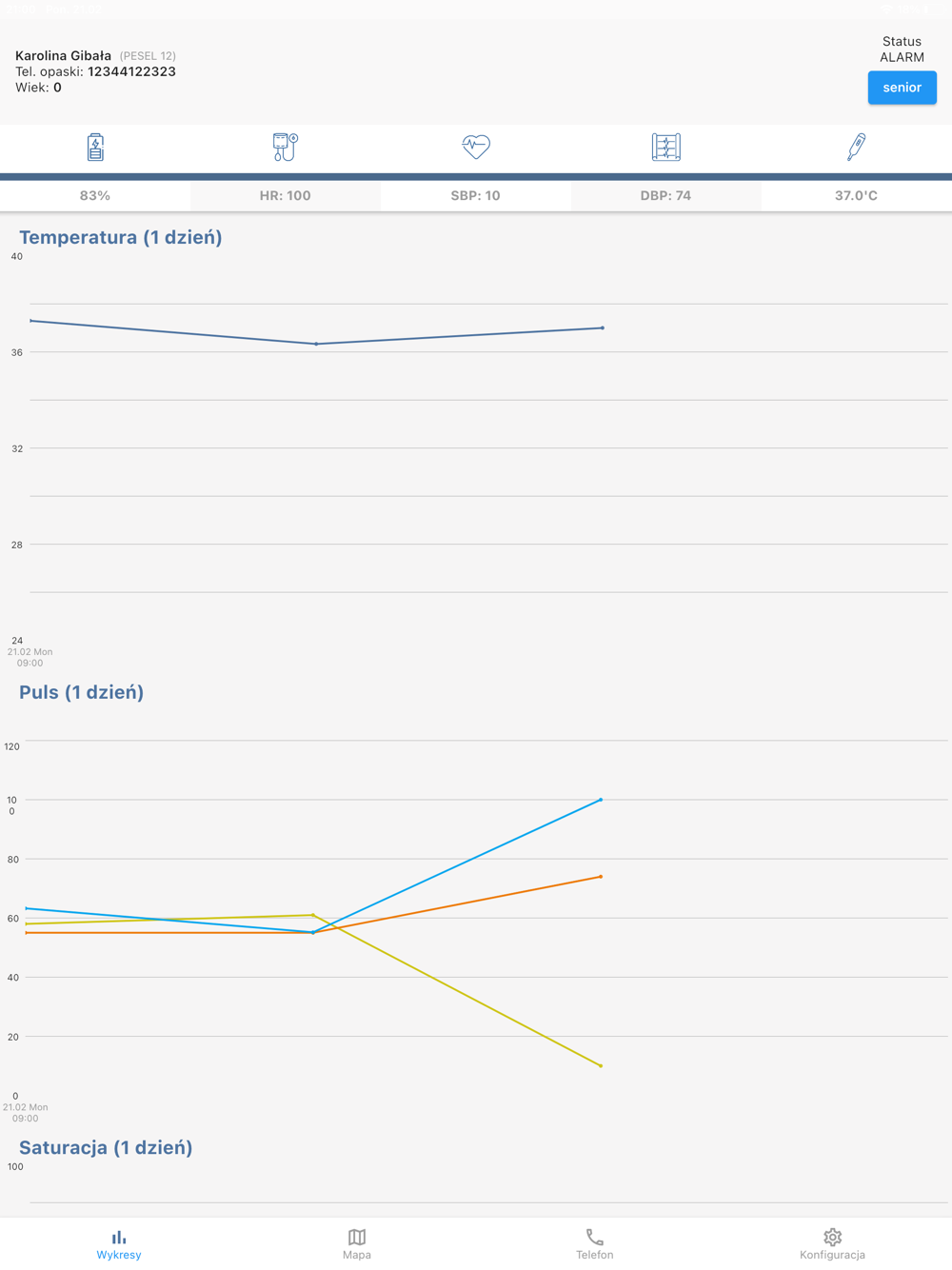This screenshot has height=1270, width=952.
Task: Click the Temperatura (1 dzień) chart title
Action: click(121, 237)
